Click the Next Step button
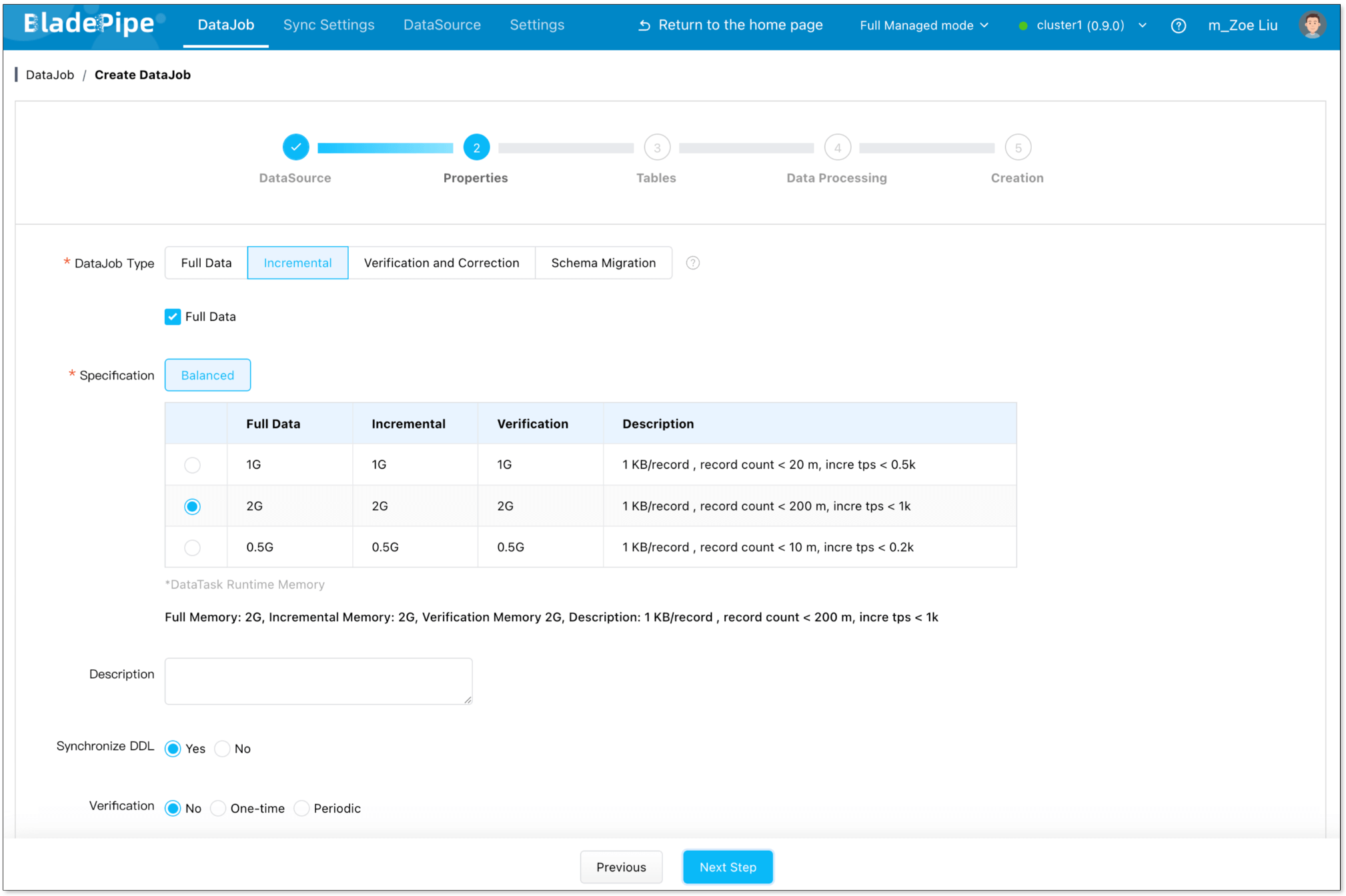Image resolution: width=1346 pixels, height=896 pixels. click(727, 867)
